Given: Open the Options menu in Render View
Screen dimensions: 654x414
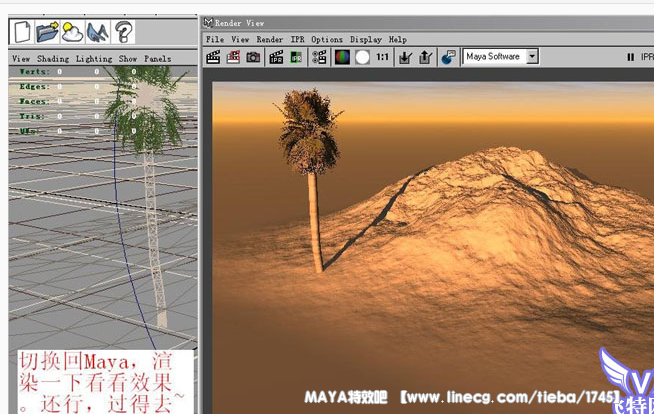Looking at the screenshot, I should coord(326,40).
